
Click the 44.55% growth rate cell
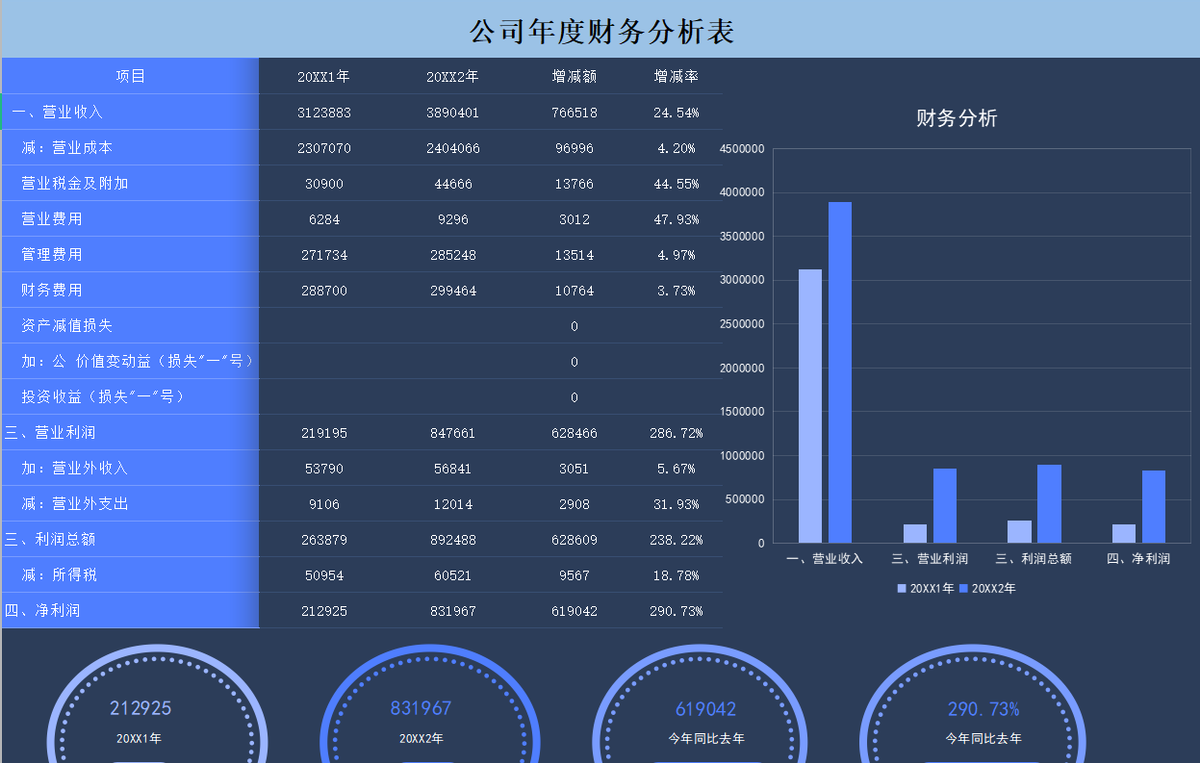676,184
